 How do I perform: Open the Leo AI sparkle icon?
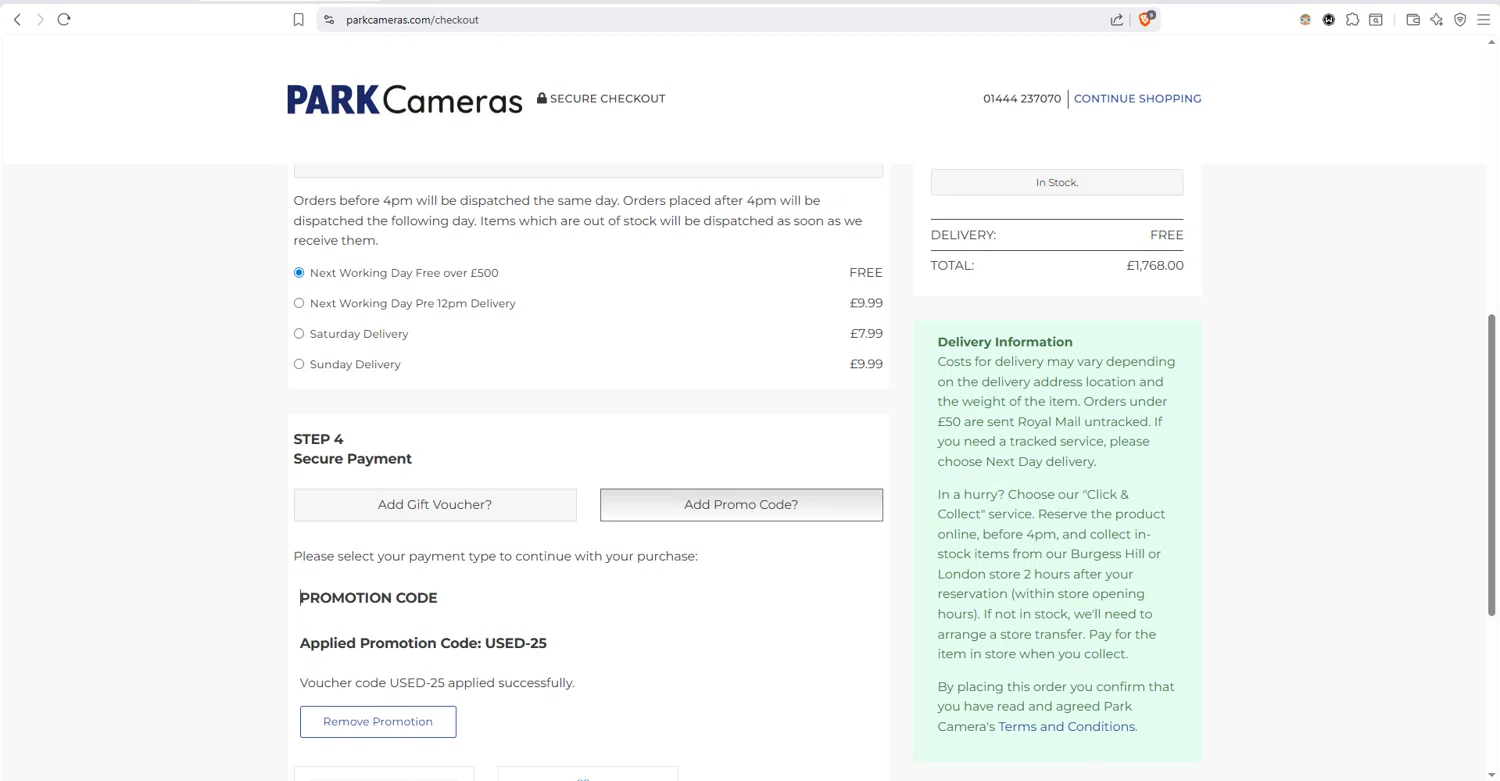pos(1436,19)
